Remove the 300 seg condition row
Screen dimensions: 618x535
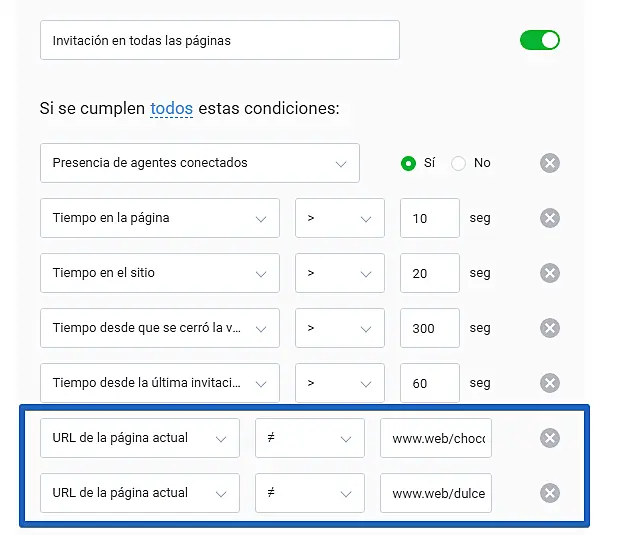(549, 328)
